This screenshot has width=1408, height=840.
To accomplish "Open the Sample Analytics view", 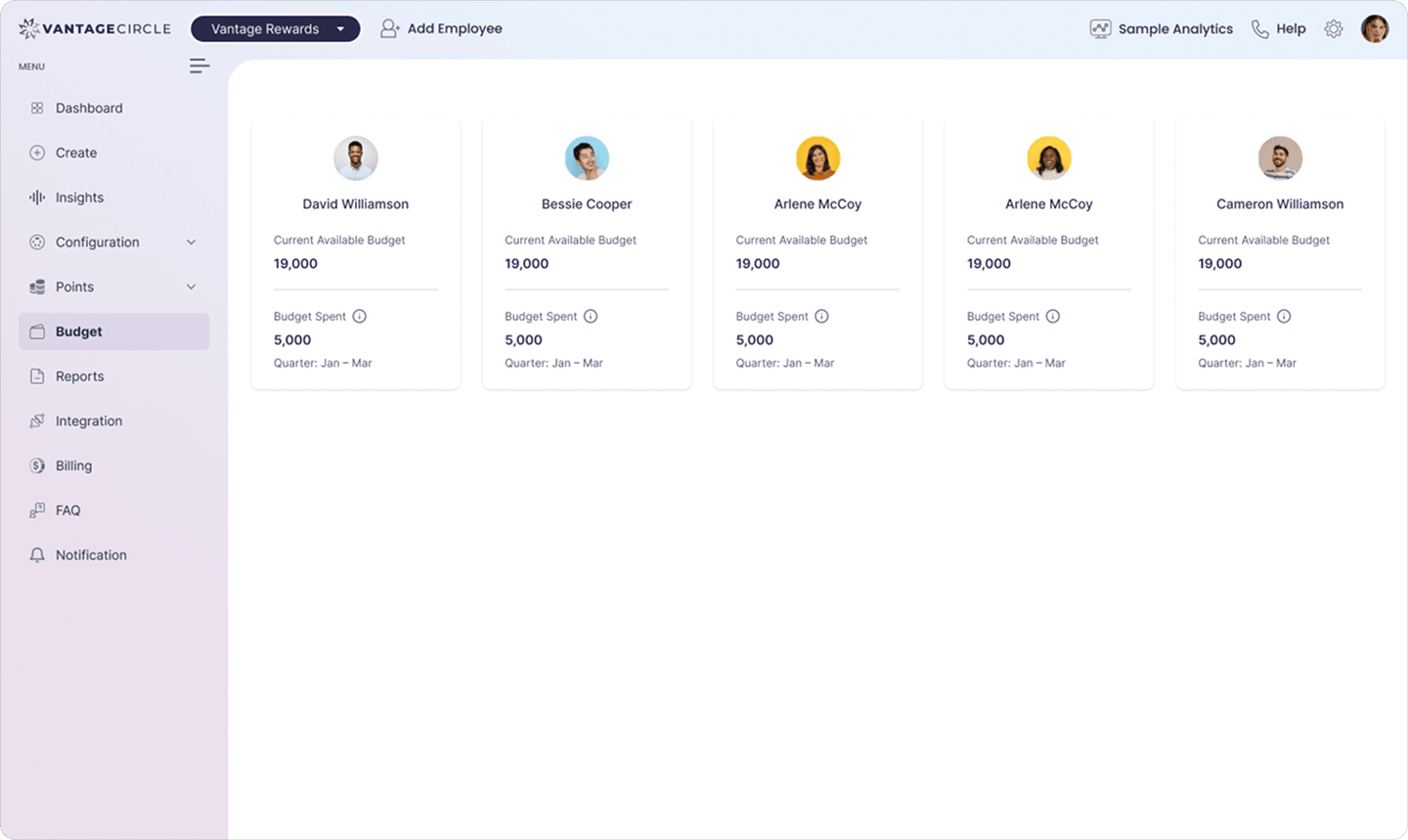I will click(1162, 28).
